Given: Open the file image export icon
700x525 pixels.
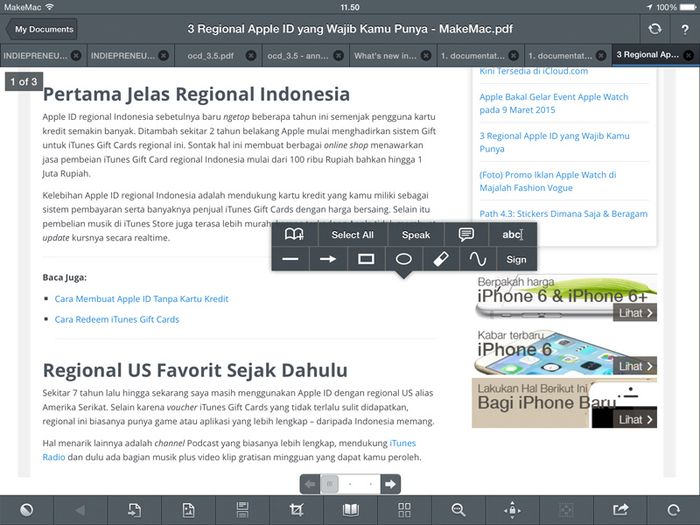Looking at the screenshot, I should [188, 510].
